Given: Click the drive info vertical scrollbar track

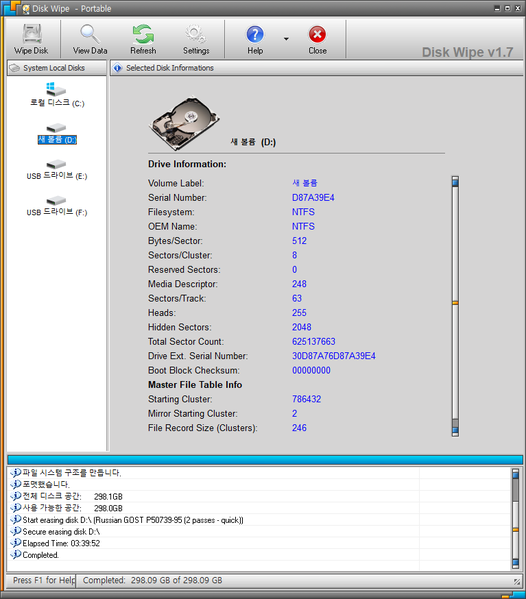Looking at the screenshot, I should tap(455, 306).
